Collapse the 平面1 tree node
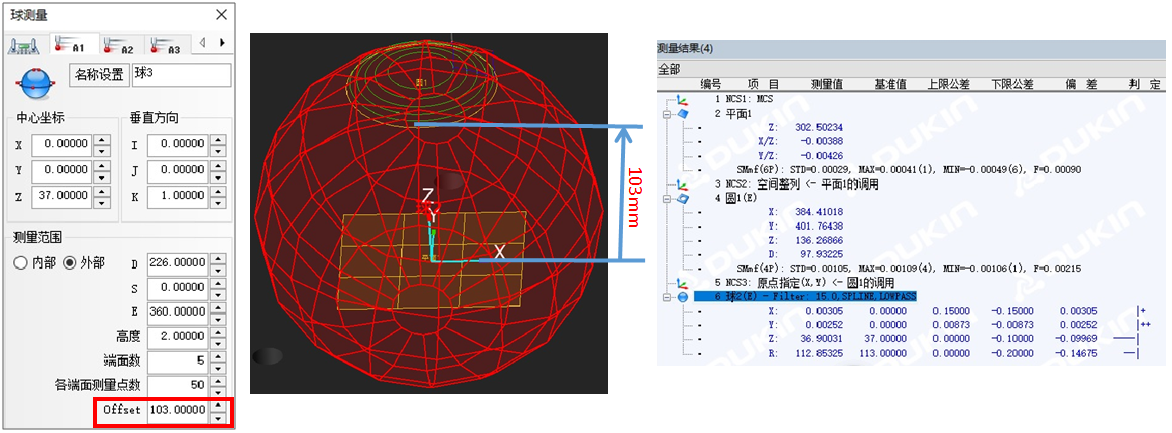1172x433 pixels. 666,114
